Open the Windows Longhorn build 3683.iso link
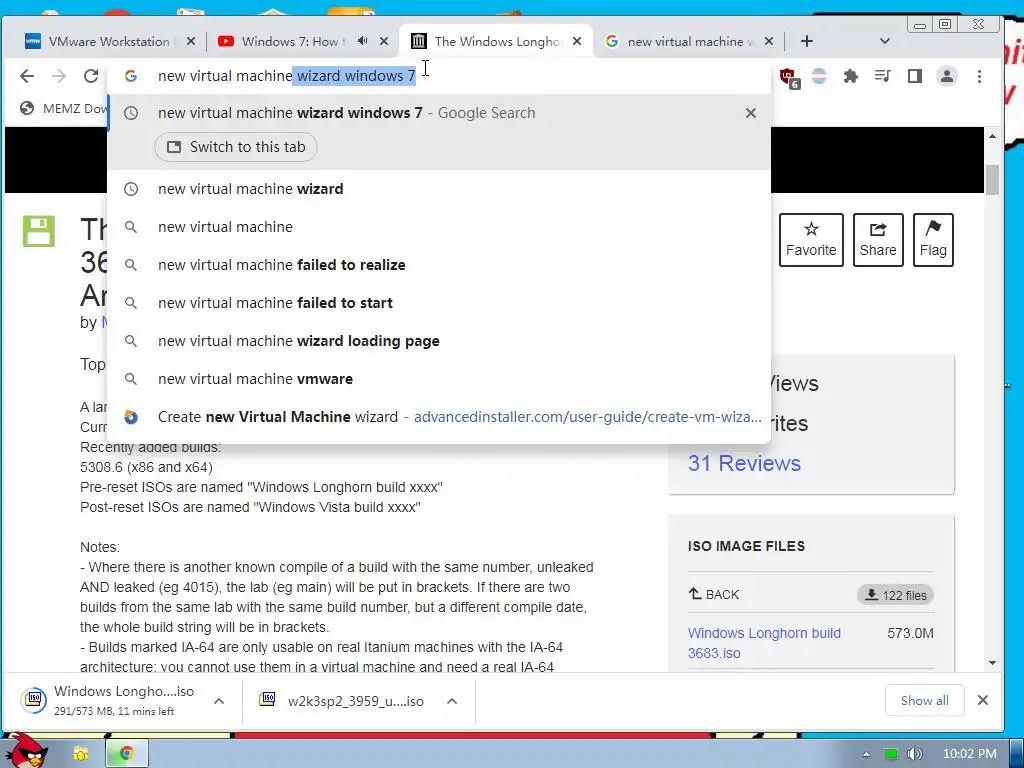 (764, 643)
